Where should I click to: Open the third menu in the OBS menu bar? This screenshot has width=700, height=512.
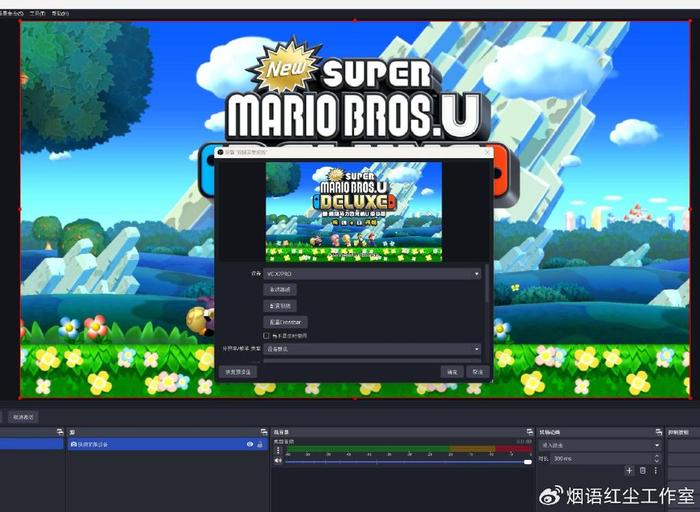tap(60, 13)
